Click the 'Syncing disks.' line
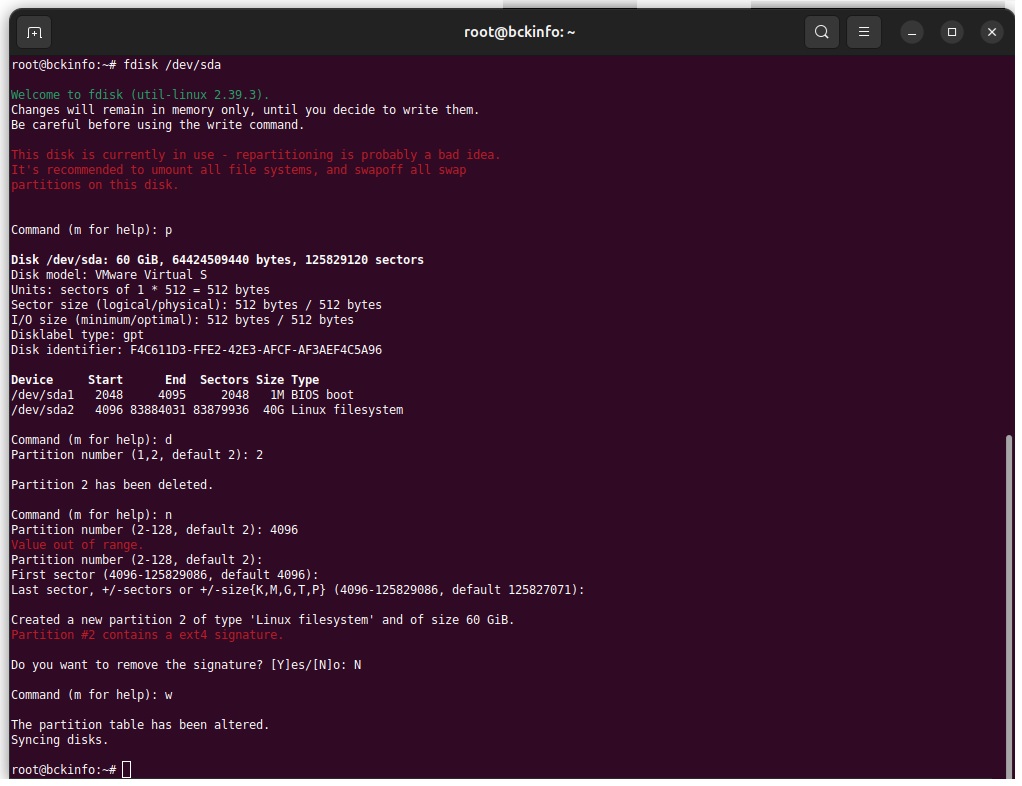 (60, 740)
